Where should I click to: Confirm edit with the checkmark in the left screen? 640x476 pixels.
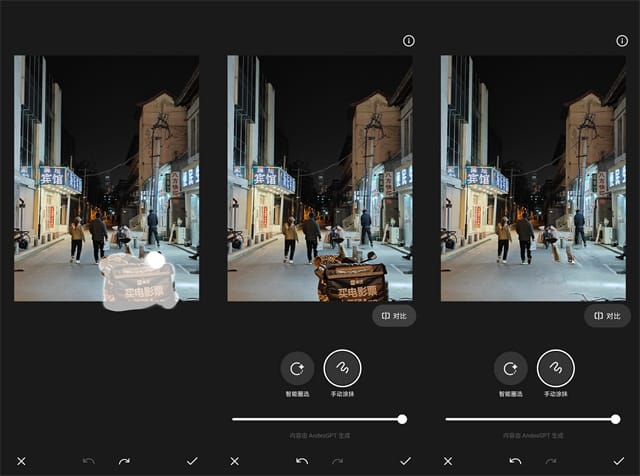192,461
